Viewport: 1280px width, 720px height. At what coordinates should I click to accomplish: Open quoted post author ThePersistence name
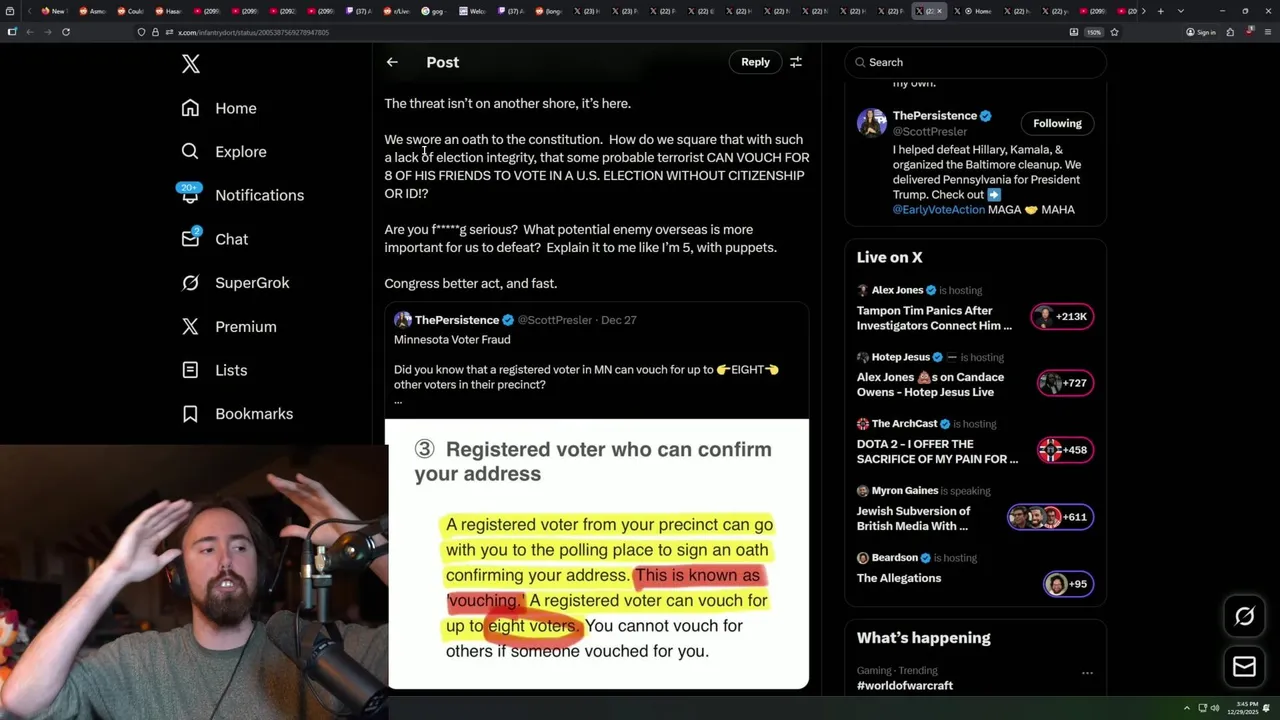click(457, 320)
